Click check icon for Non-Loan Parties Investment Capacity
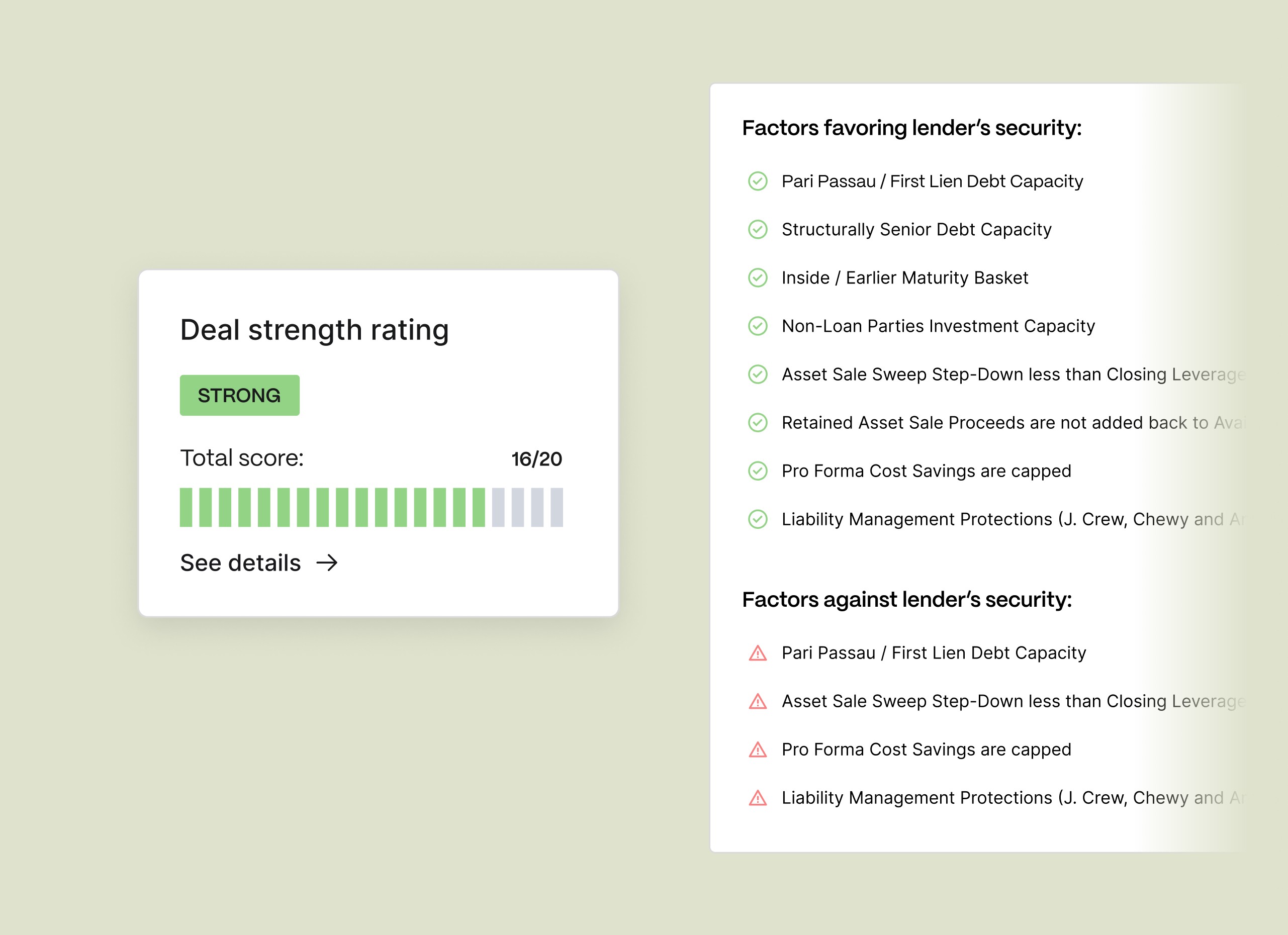 pos(758,326)
